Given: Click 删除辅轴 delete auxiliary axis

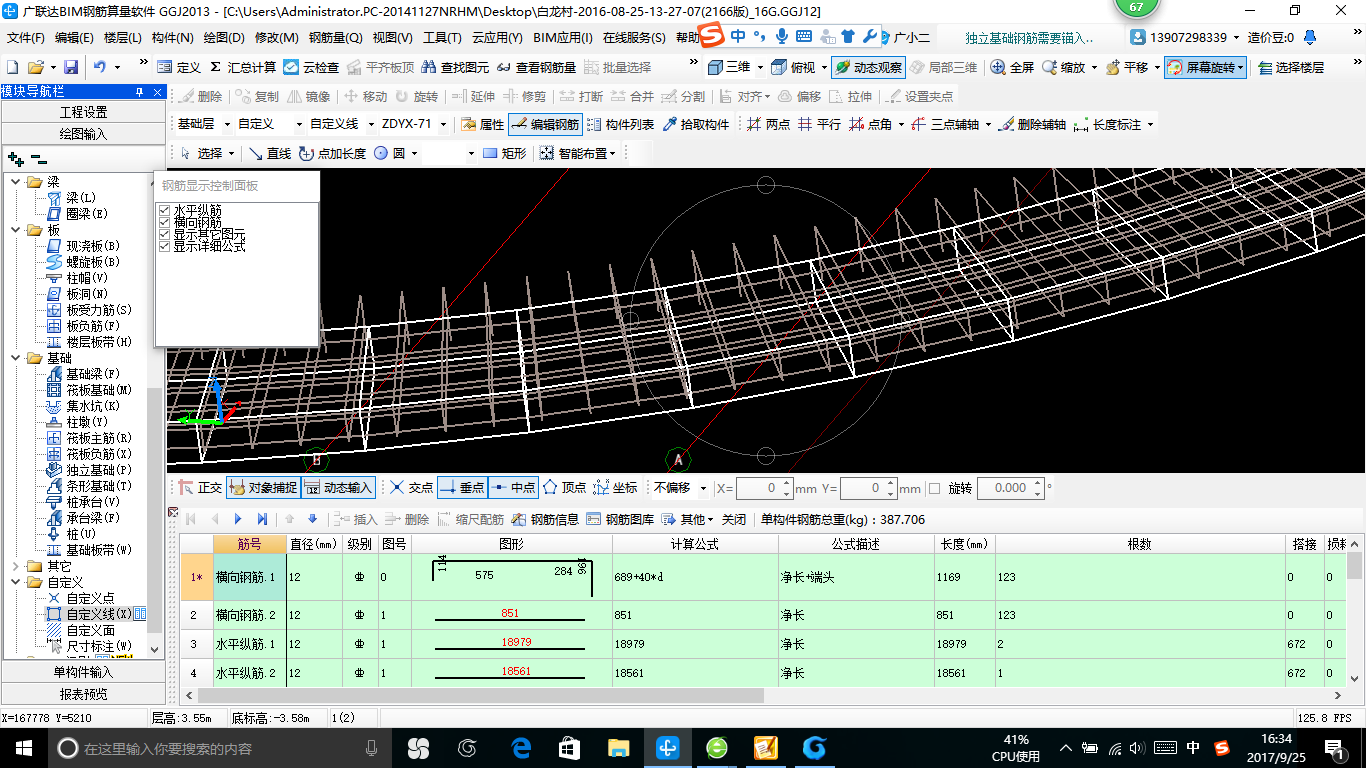Looking at the screenshot, I should click(x=1032, y=125).
